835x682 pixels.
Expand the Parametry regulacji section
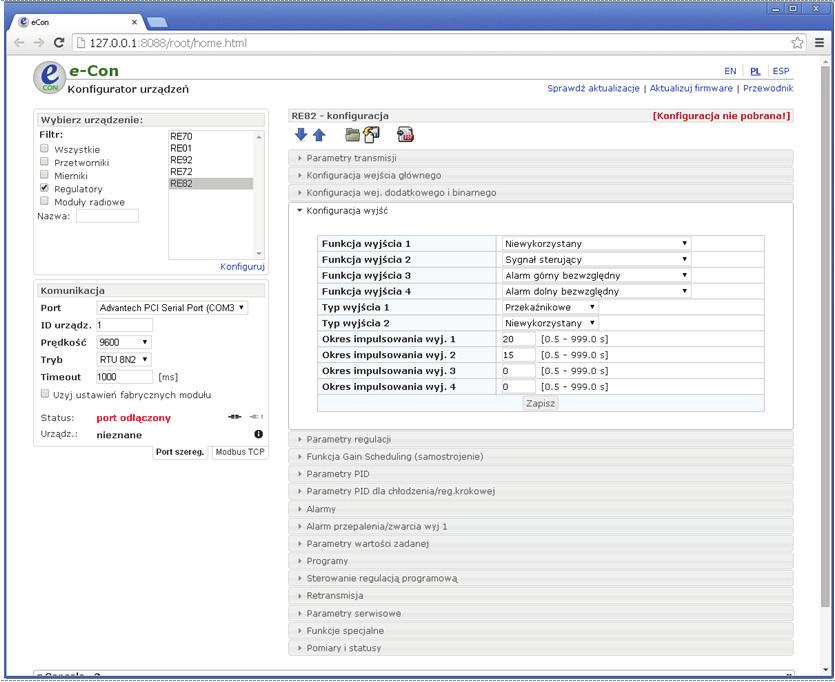pyautogui.click(x=541, y=439)
